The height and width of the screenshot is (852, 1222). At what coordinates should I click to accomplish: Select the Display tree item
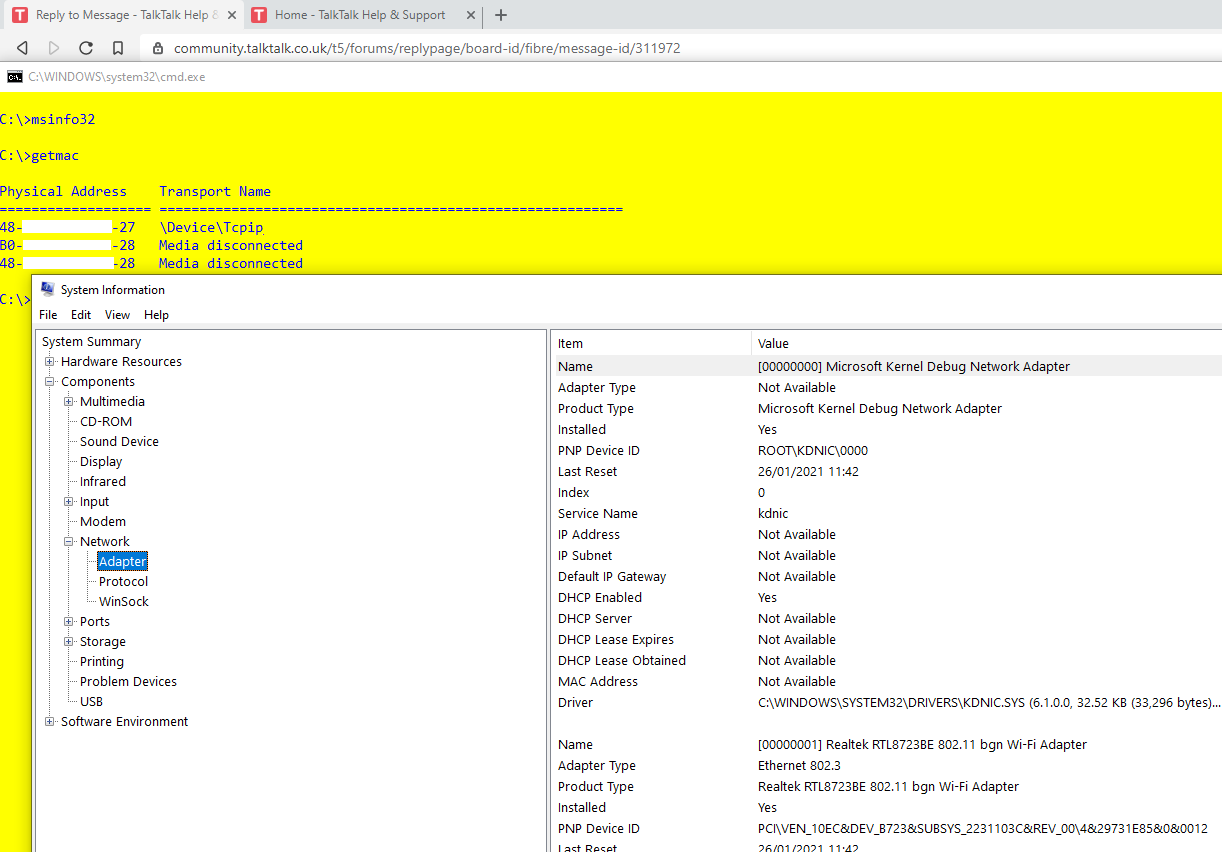click(101, 462)
